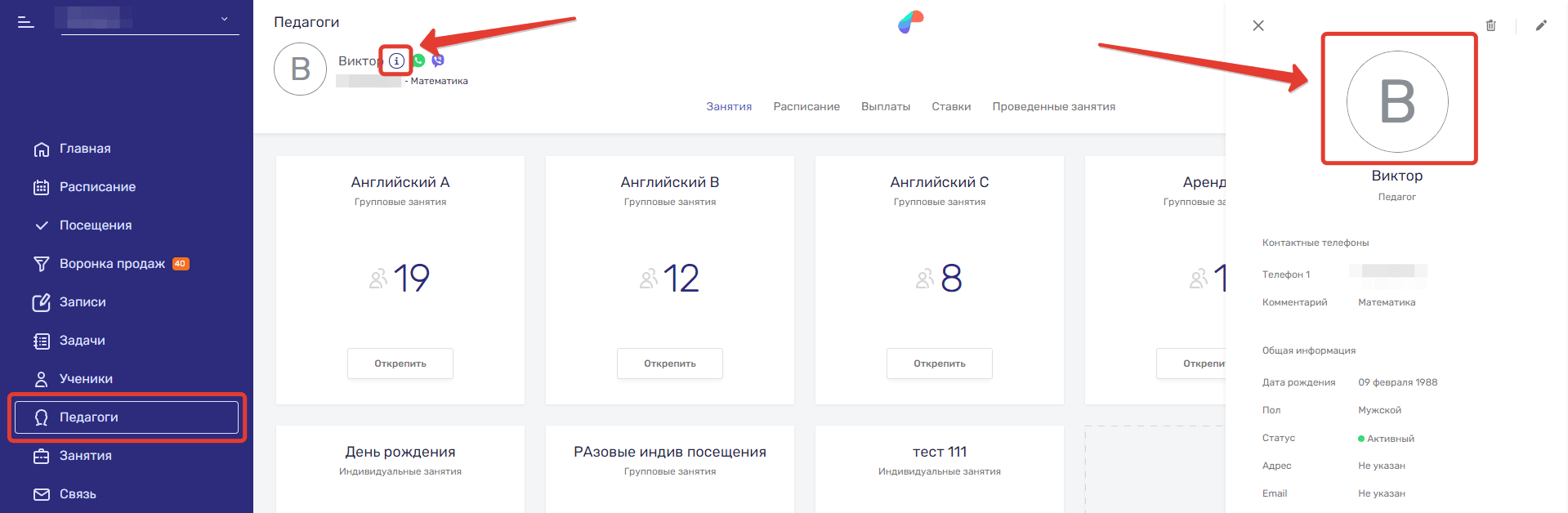
Task: Open Воронка продаж section
Action: [x=112, y=264]
